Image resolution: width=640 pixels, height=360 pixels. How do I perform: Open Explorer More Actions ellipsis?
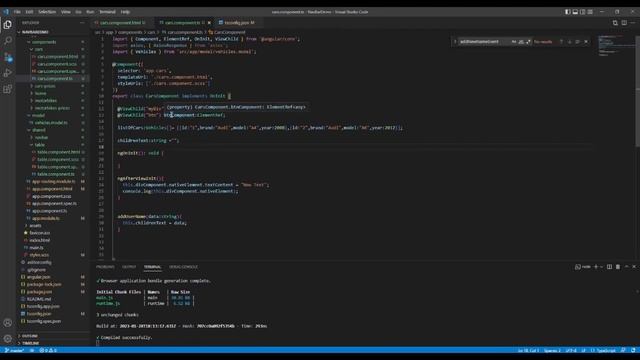[x=82, y=23]
